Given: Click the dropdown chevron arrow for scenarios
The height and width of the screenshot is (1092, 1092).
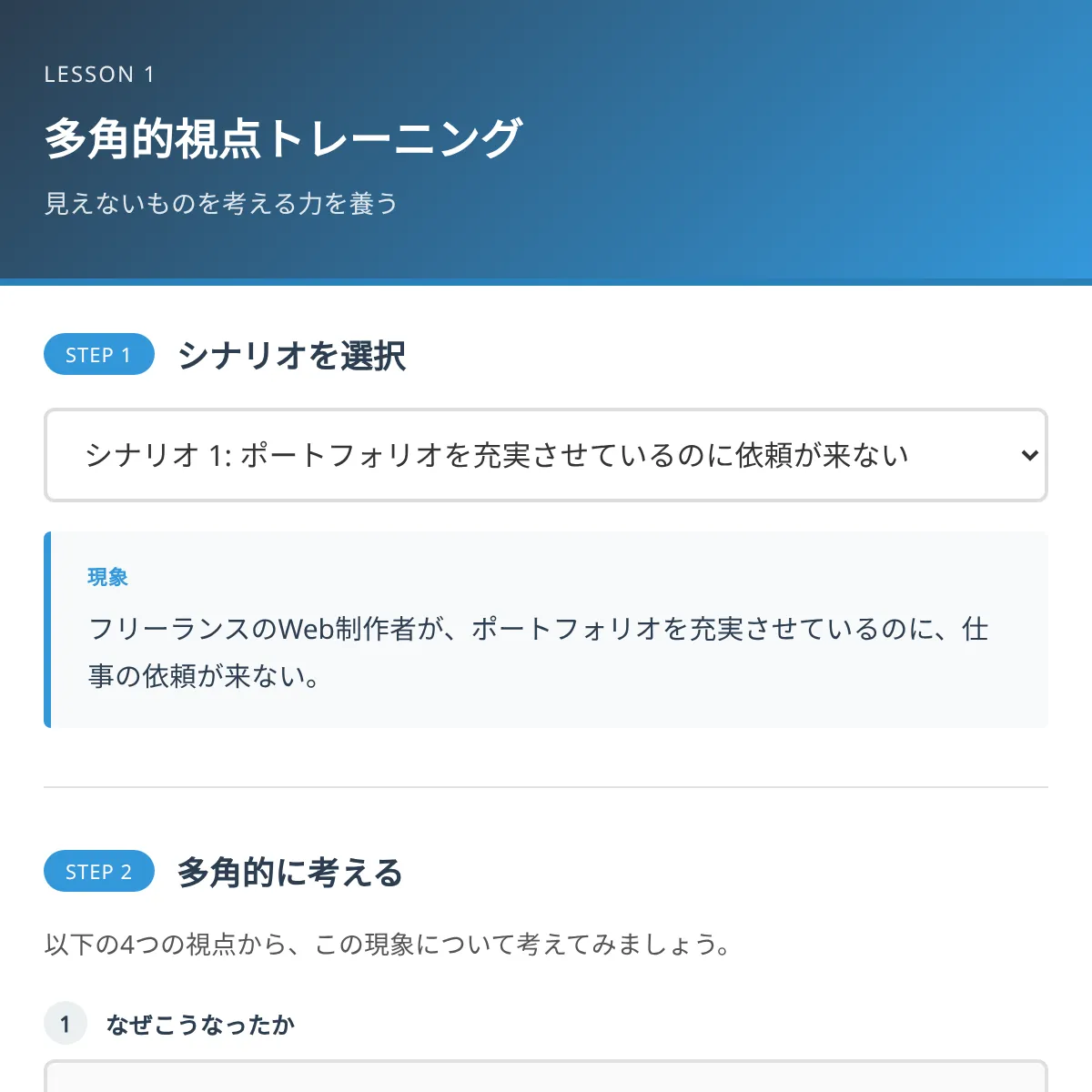Looking at the screenshot, I should 1029,455.
